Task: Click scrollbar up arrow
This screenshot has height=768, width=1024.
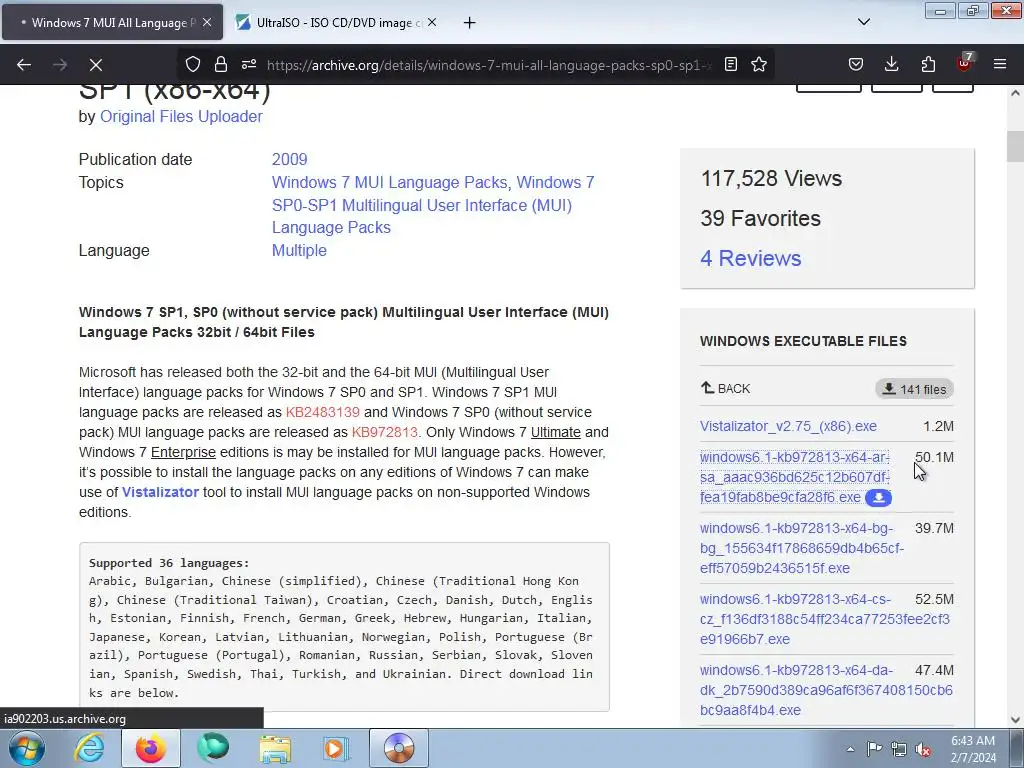Action: pos(1015,93)
